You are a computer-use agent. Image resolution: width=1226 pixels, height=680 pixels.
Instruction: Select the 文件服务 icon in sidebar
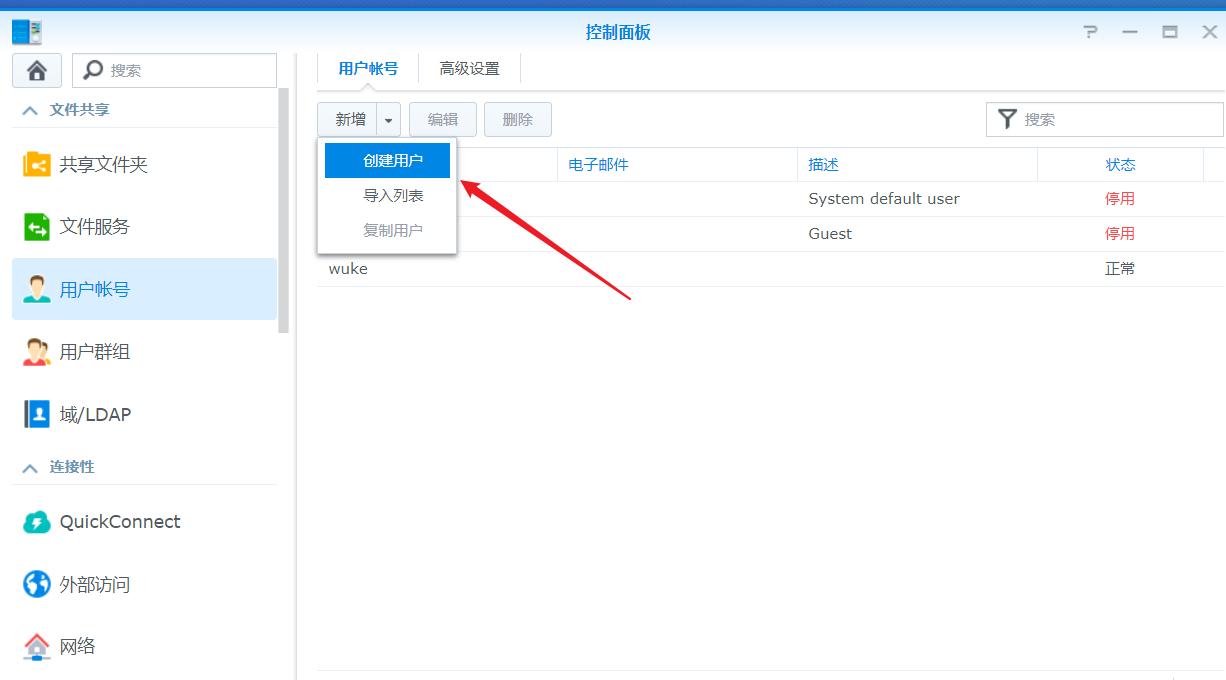coord(36,226)
